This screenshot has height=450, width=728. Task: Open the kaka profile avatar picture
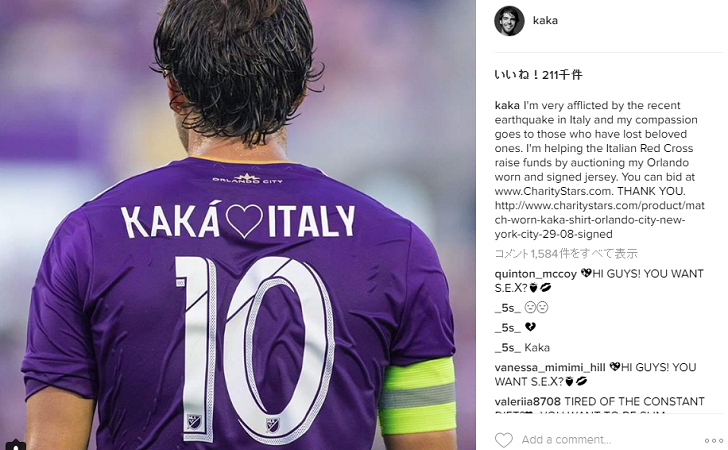click(x=509, y=21)
